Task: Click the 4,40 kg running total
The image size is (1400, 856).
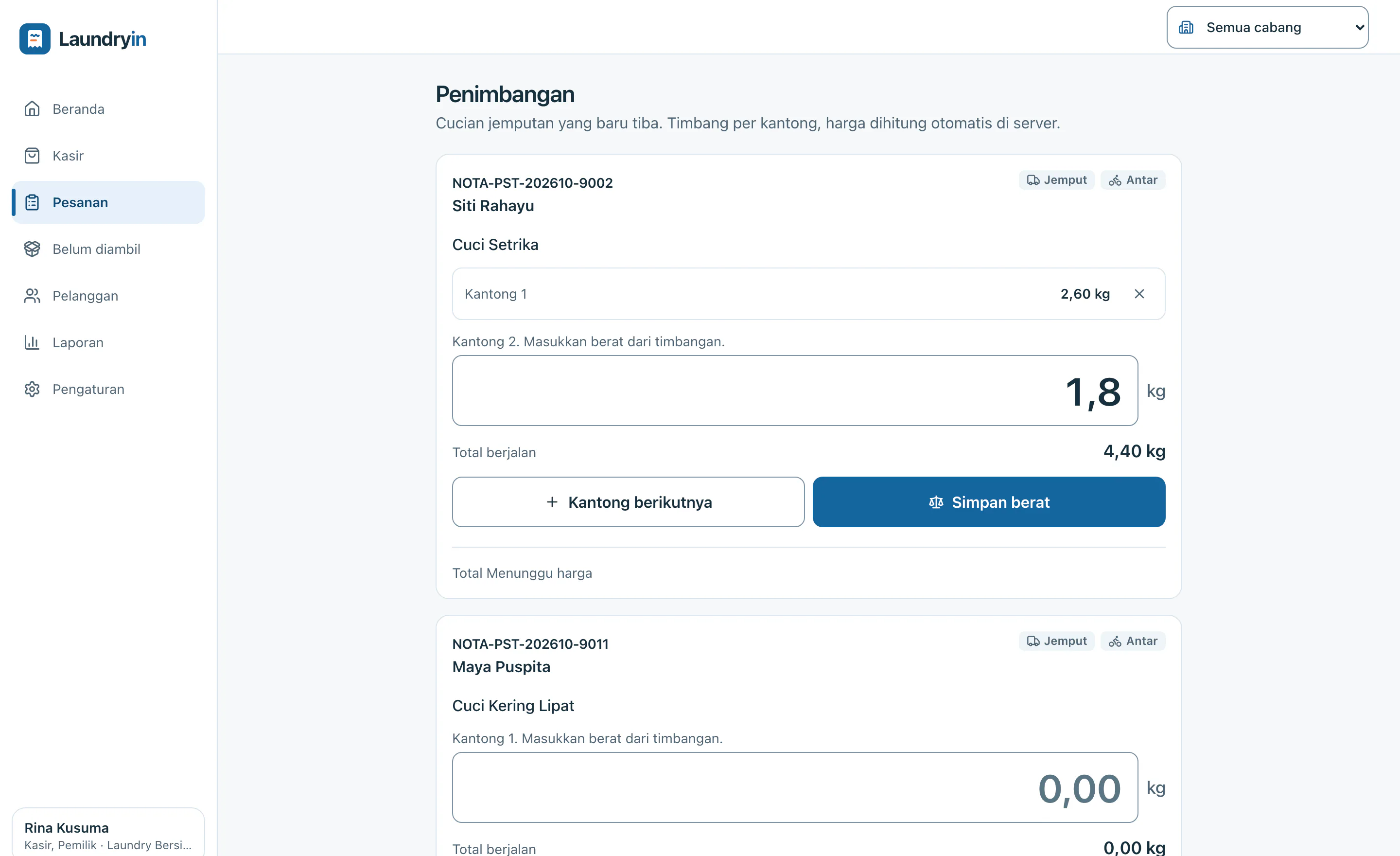Action: pyautogui.click(x=1134, y=451)
